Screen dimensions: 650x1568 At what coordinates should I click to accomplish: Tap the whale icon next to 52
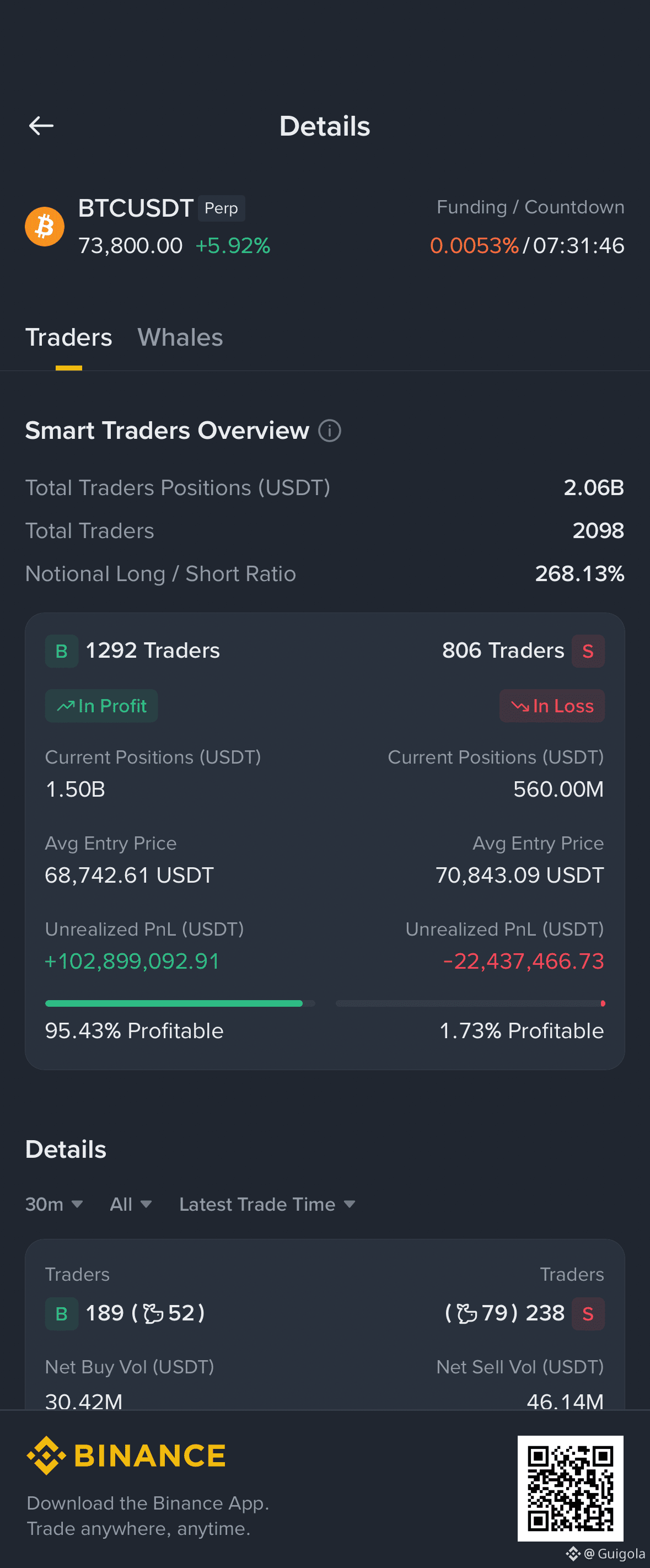[153, 1314]
